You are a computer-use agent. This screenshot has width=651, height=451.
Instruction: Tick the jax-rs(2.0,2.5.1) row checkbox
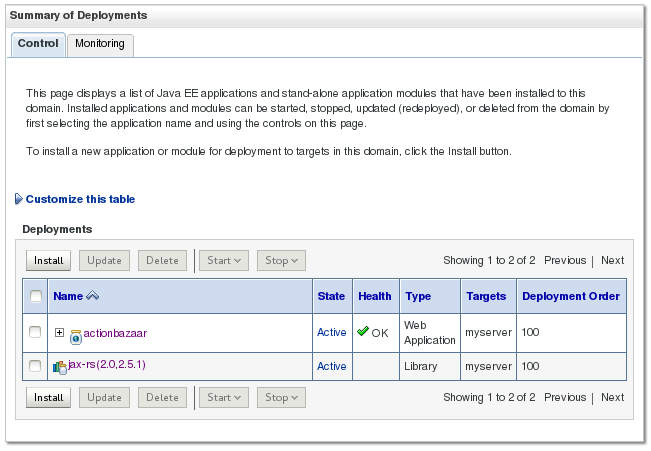pos(35,366)
